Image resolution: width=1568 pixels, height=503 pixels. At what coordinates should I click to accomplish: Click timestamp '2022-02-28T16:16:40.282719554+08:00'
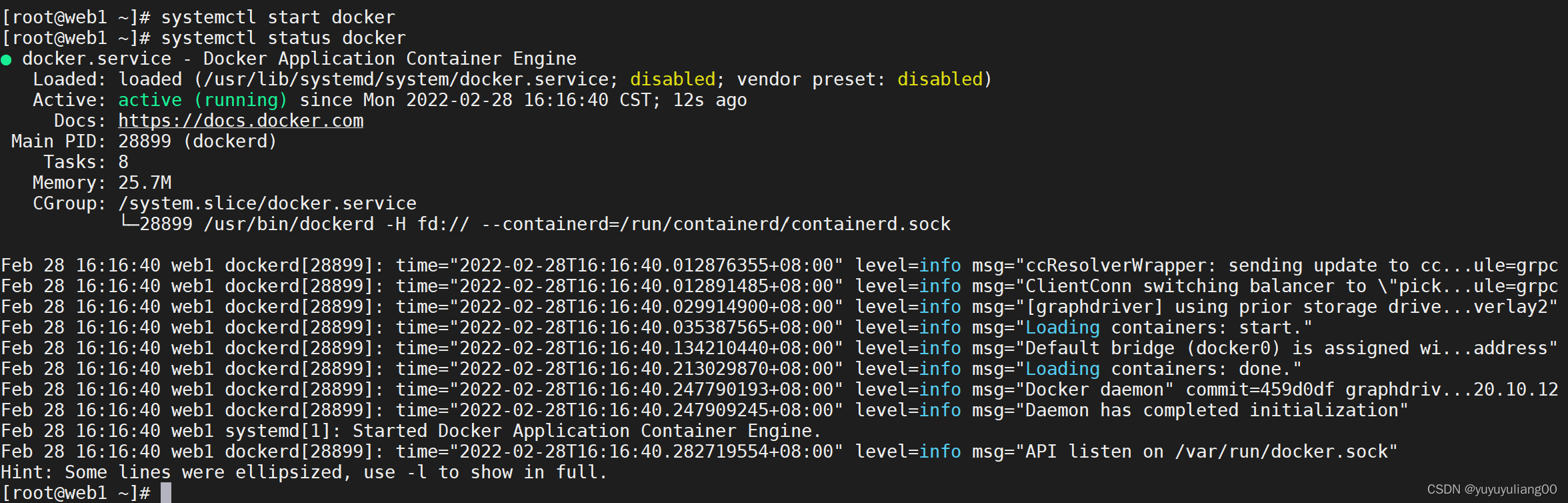point(646,452)
